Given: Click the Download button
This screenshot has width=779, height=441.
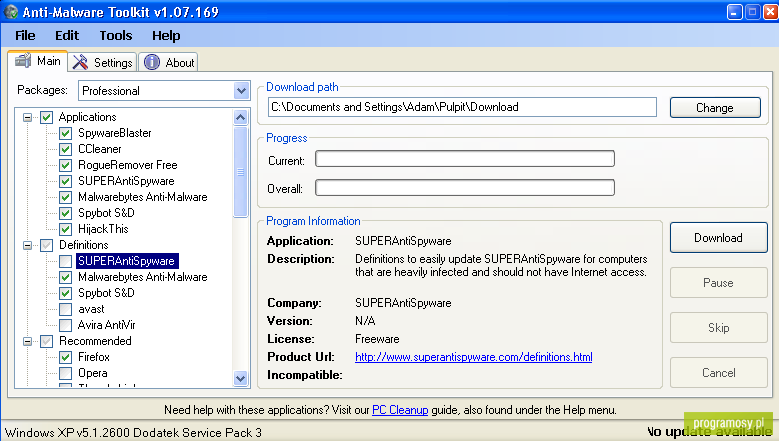Looking at the screenshot, I should (718, 238).
